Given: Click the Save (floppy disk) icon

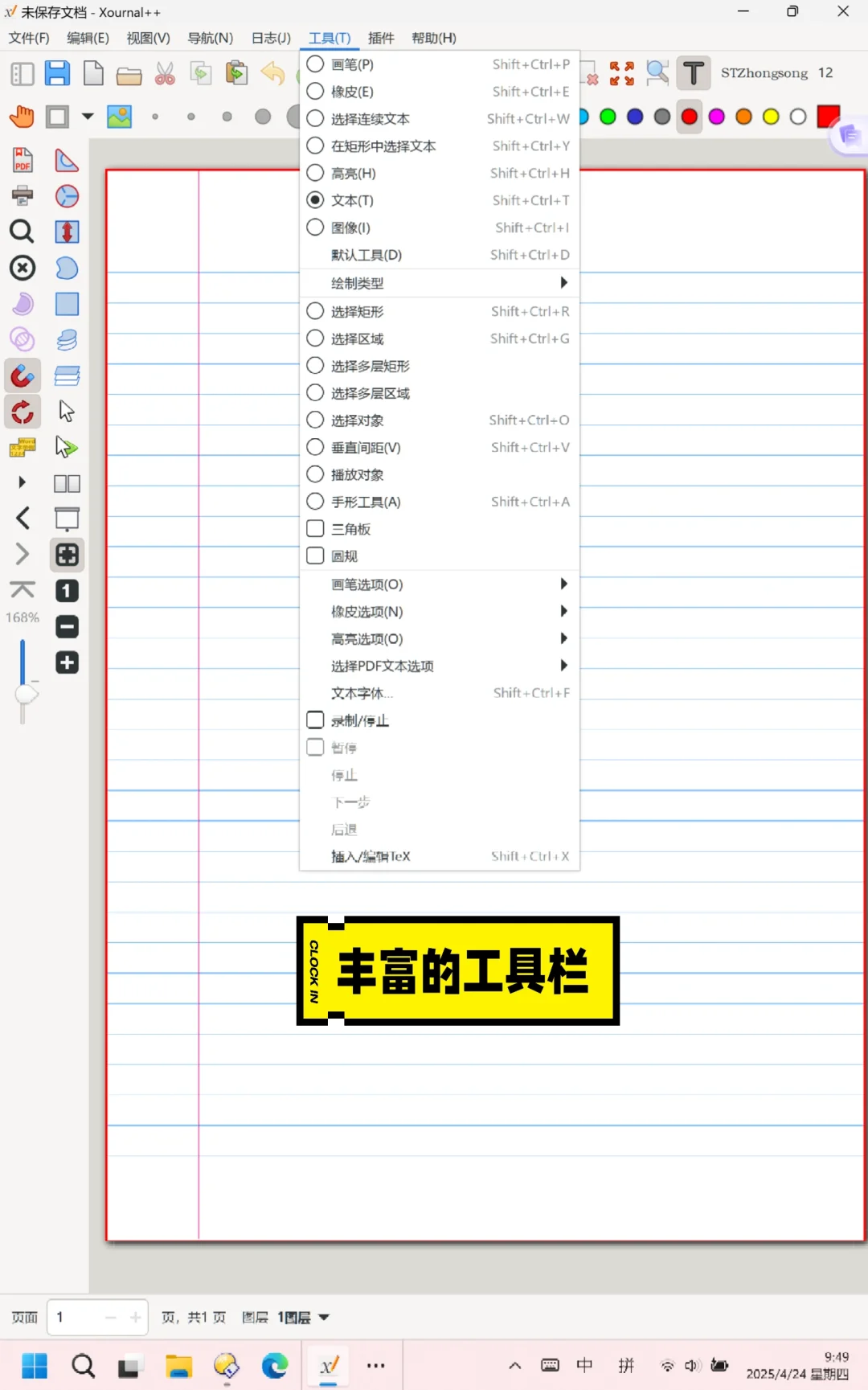Looking at the screenshot, I should pyautogui.click(x=57, y=73).
